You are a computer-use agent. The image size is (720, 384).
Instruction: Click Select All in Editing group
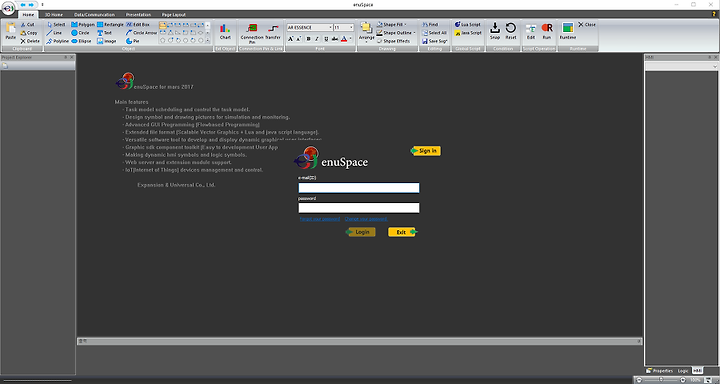coord(434,33)
